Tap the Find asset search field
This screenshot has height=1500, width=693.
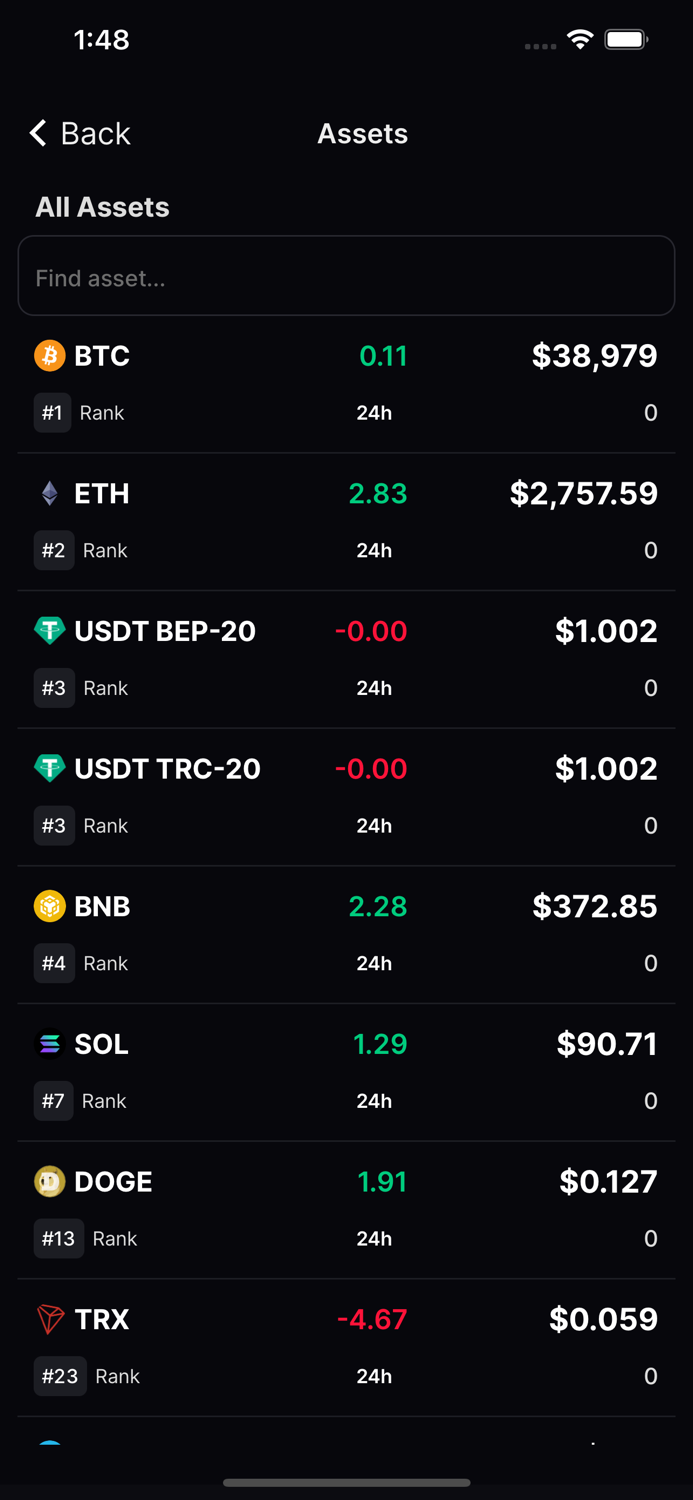click(346, 276)
